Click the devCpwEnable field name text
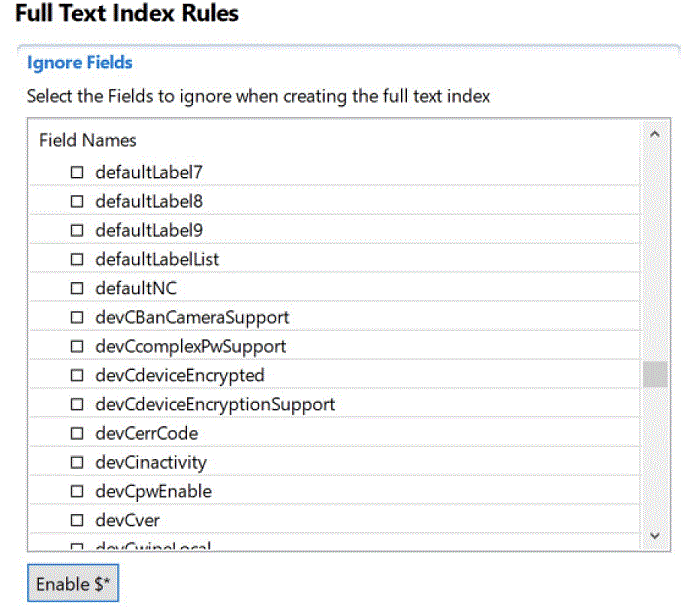Viewport: 693px width, 613px height. click(154, 492)
